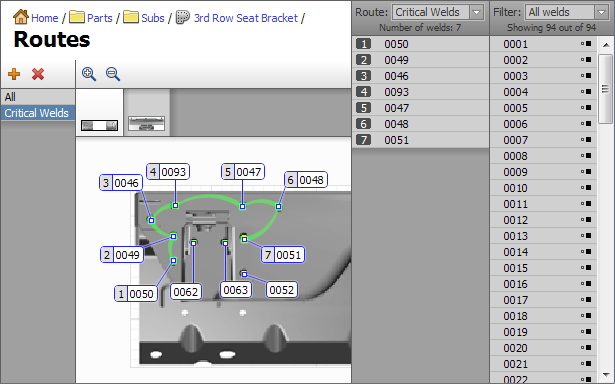This screenshot has width=615, height=384.
Task: Click the 0063 weld label on the image
Action: [x=236, y=290]
